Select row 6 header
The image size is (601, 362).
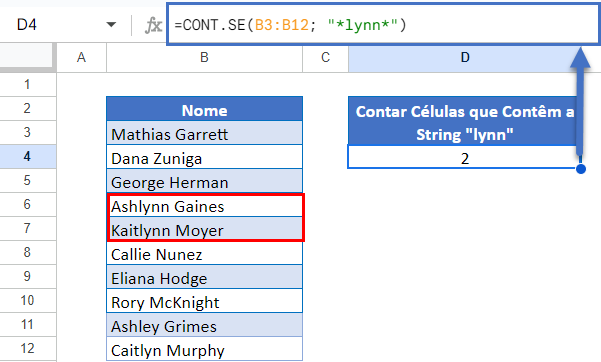click(28, 204)
